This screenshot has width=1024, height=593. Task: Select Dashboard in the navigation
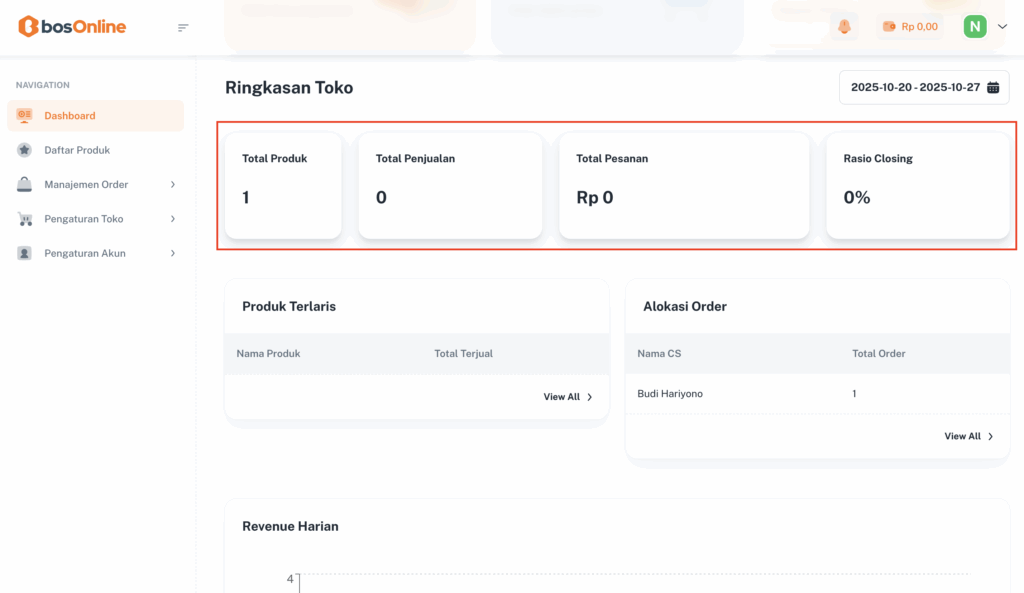[70, 116]
